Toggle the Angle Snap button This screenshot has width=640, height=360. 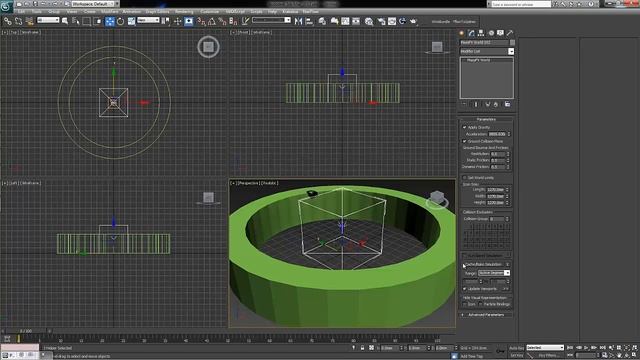(212, 21)
